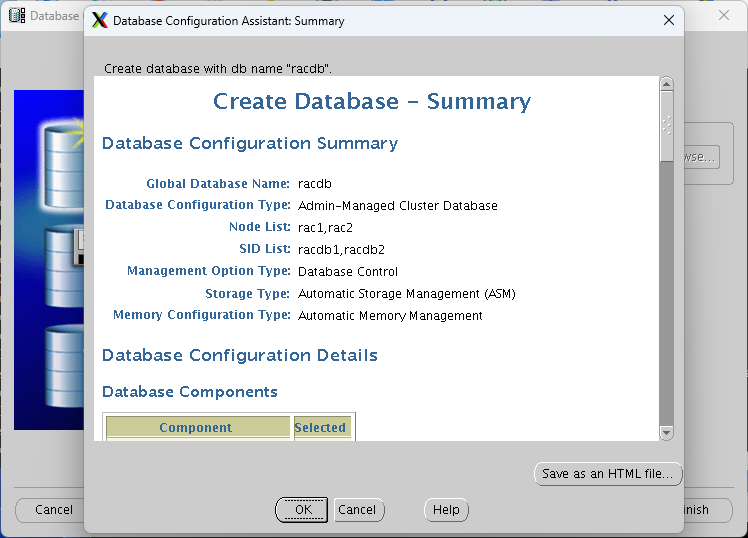Screen dimensions: 748x538
Task: Click the Selected table column header
Action: click(323, 427)
